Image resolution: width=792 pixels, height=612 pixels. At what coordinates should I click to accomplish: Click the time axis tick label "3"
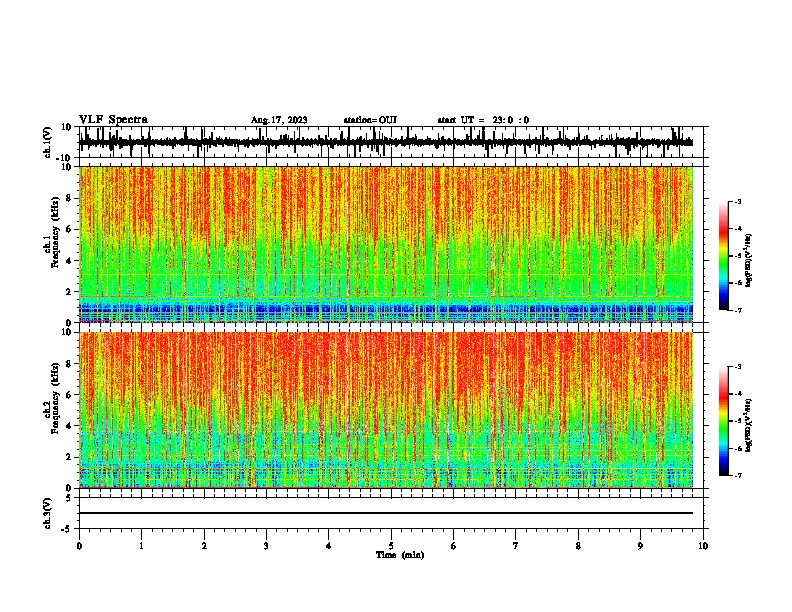click(x=266, y=546)
